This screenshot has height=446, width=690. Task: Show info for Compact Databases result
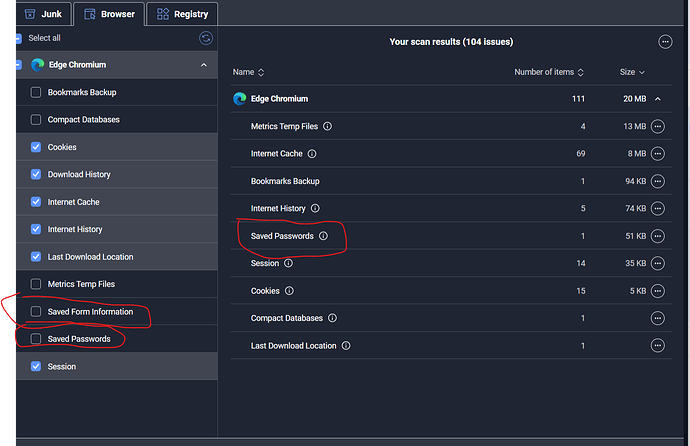tap(332, 318)
